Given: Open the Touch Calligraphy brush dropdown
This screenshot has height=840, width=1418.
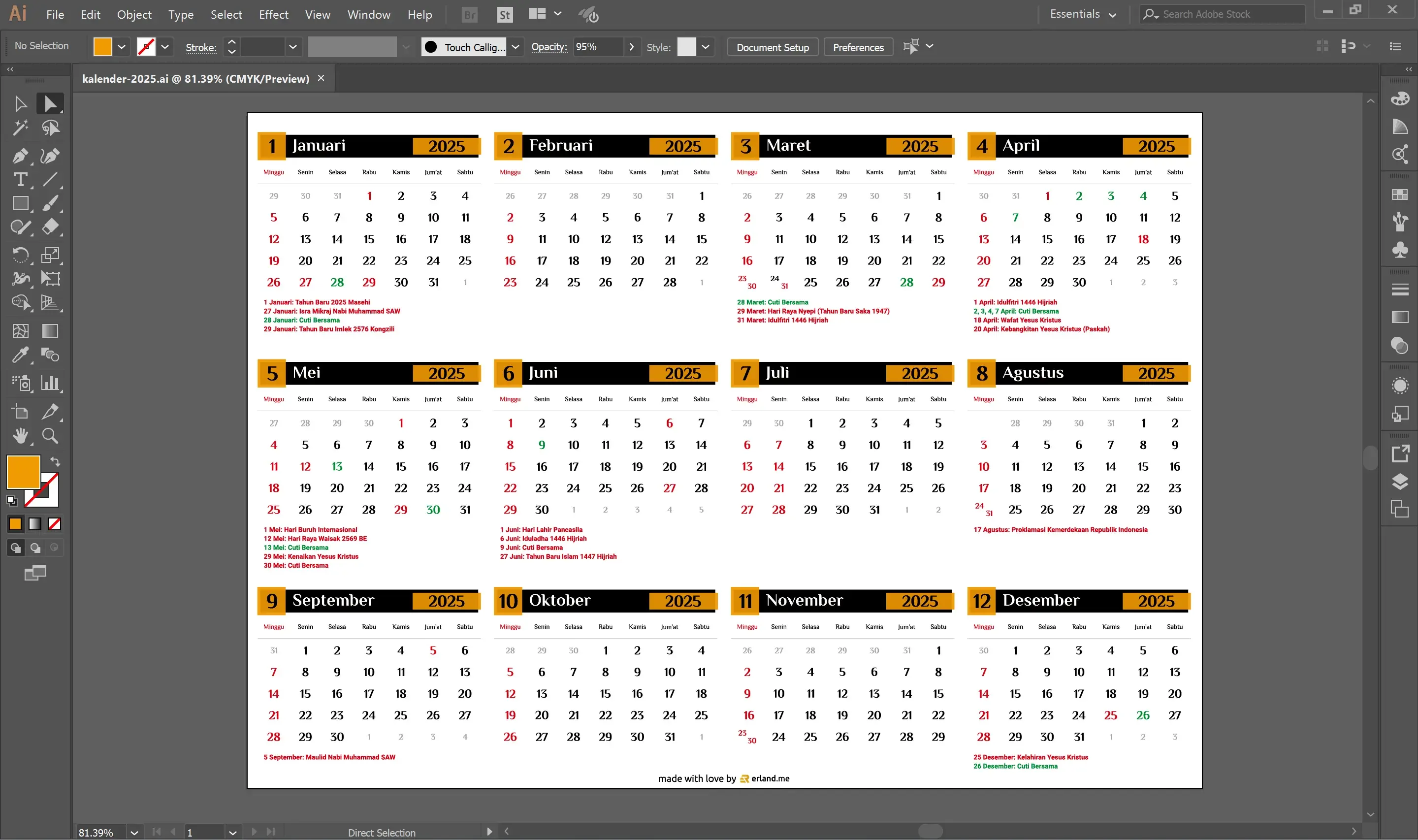Looking at the screenshot, I should point(515,47).
